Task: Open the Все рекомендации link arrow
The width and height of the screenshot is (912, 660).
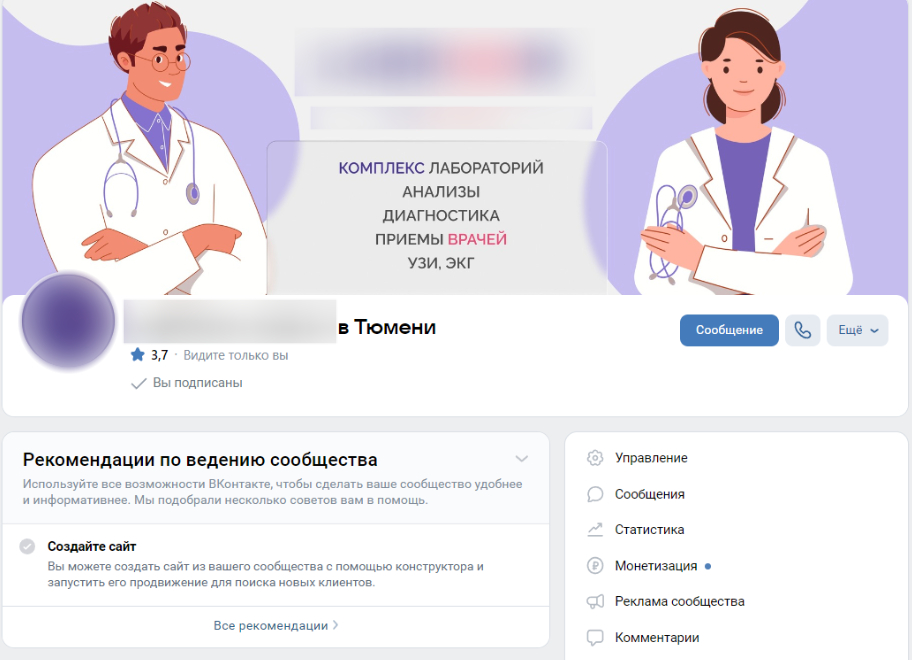Action: point(336,625)
